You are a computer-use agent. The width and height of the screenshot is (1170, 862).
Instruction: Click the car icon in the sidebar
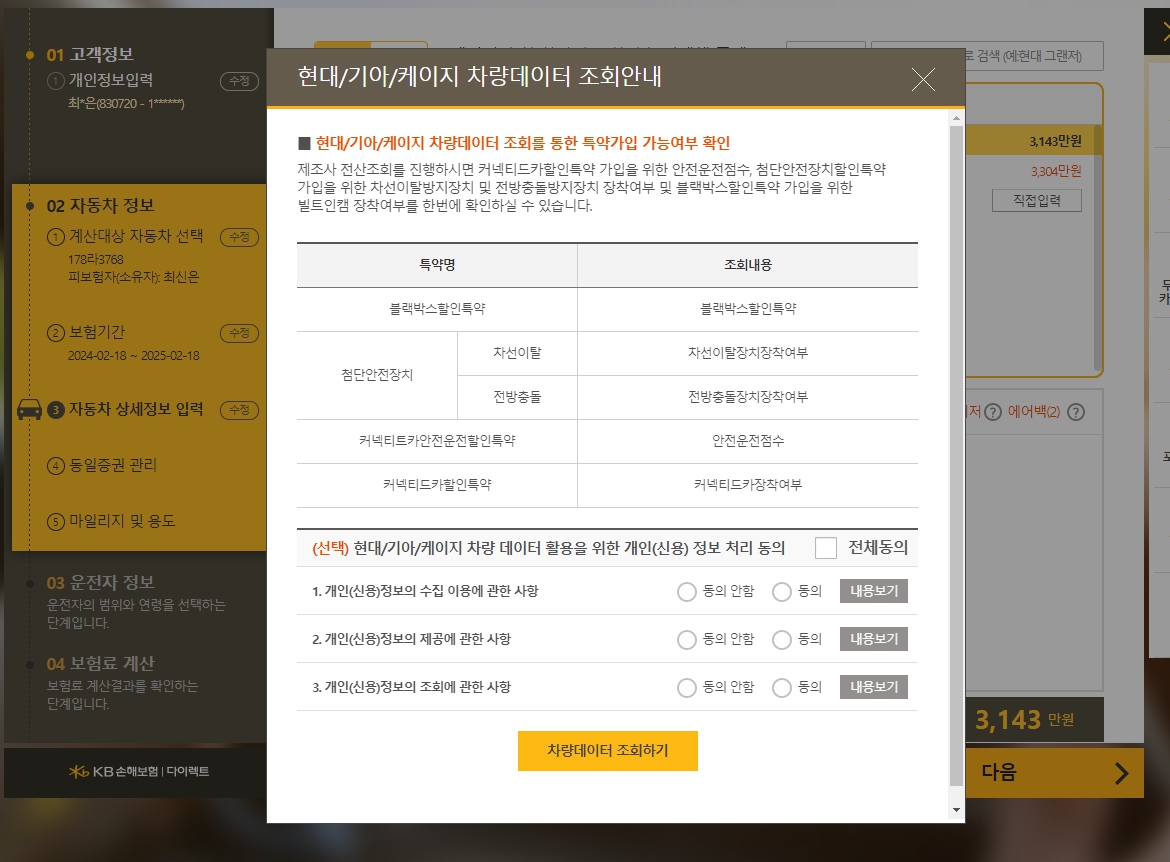point(29,409)
